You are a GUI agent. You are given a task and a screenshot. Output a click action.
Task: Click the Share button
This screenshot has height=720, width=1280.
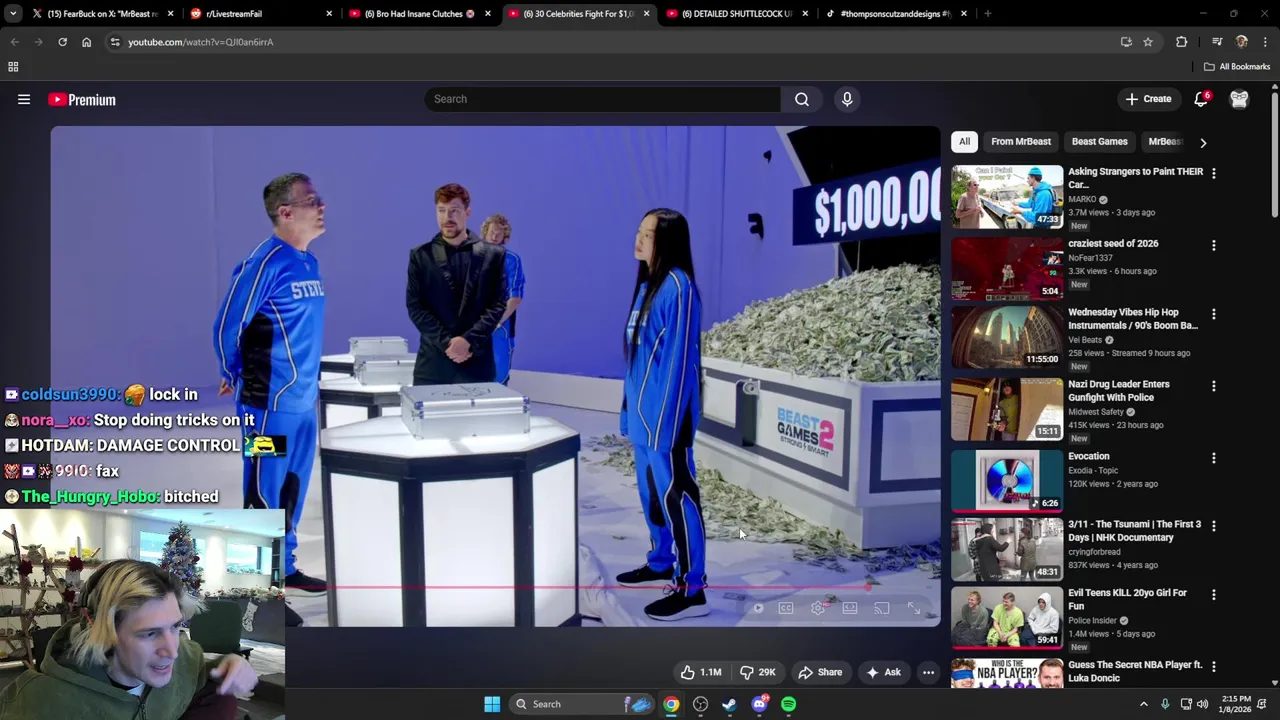tap(819, 672)
